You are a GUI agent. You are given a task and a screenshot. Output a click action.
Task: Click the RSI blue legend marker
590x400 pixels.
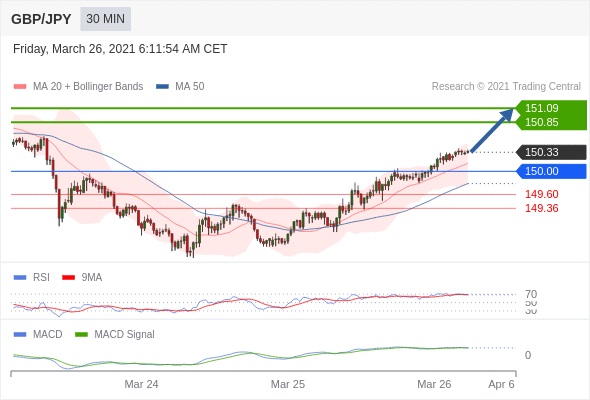20,278
